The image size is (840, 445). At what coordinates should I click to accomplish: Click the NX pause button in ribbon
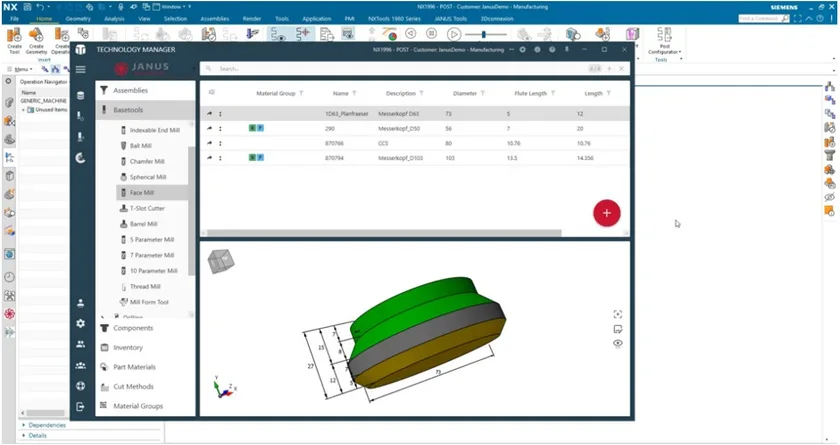pos(431,34)
